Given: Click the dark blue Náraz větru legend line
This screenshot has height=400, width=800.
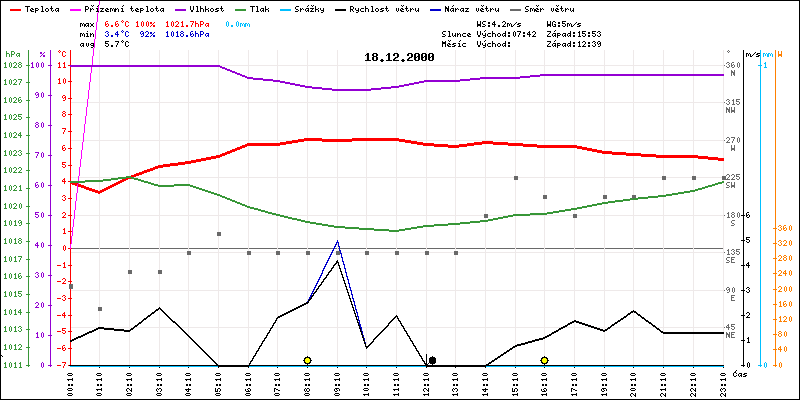Looking at the screenshot, I should pos(432,8).
